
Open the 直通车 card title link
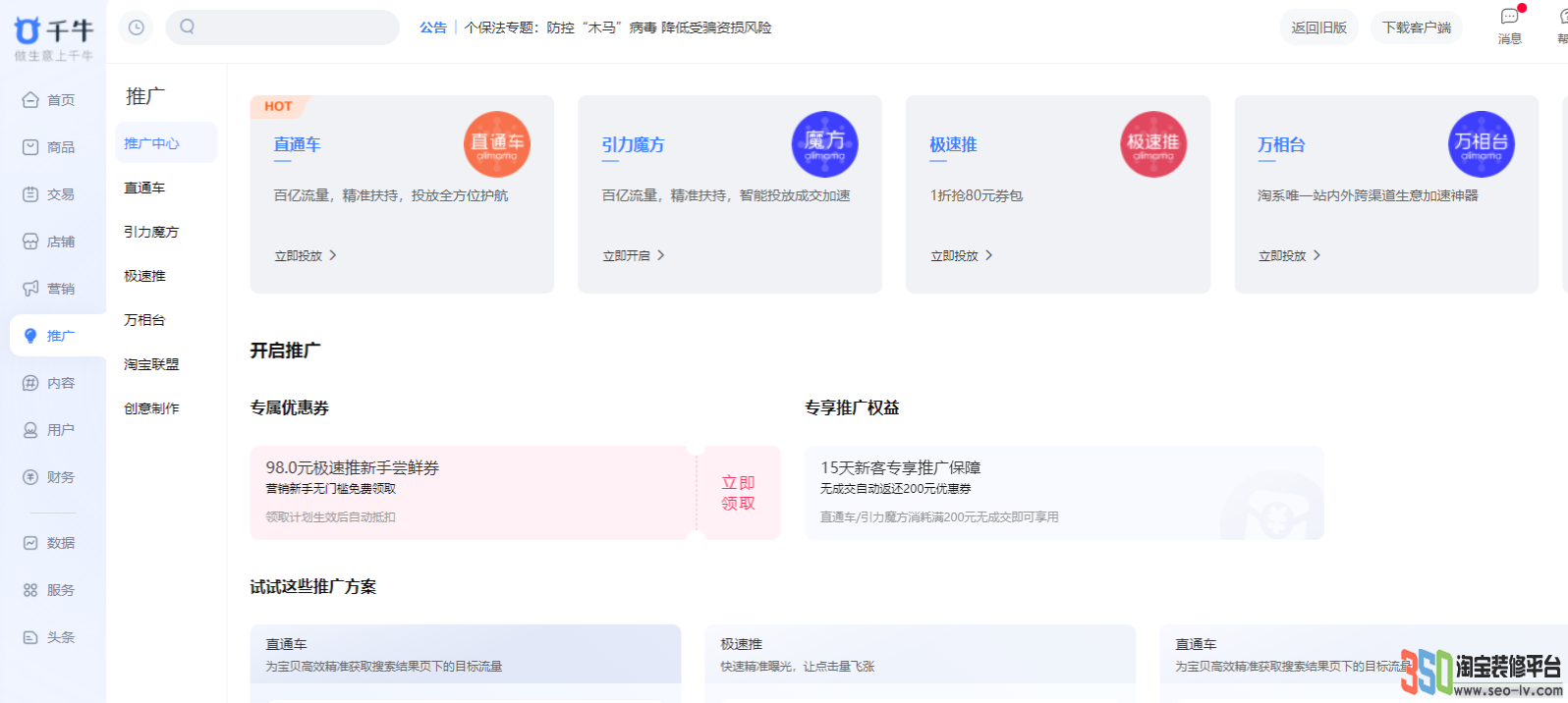click(x=297, y=144)
